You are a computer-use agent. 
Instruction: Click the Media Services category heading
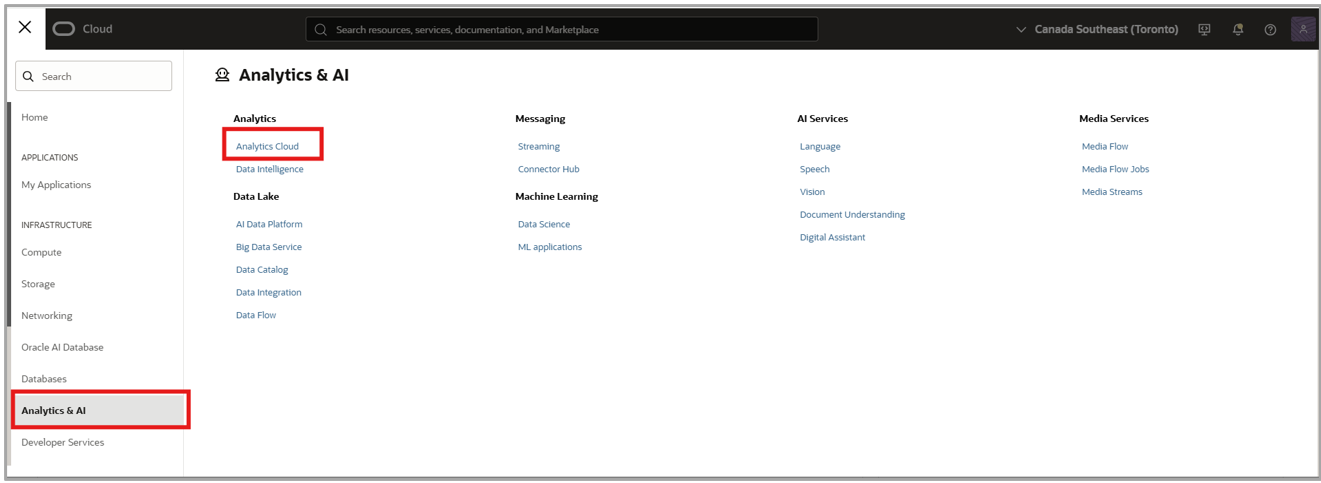pyautogui.click(x=1114, y=118)
